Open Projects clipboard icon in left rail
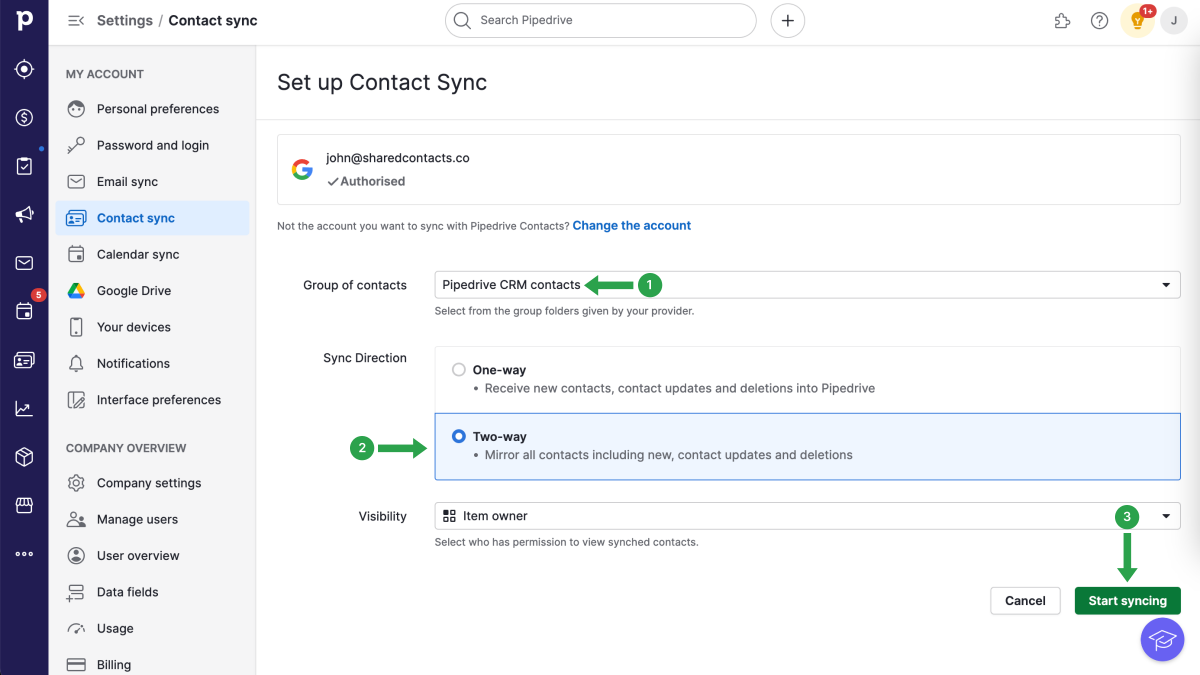Screen dimensions: 1200x675 (x=24, y=166)
